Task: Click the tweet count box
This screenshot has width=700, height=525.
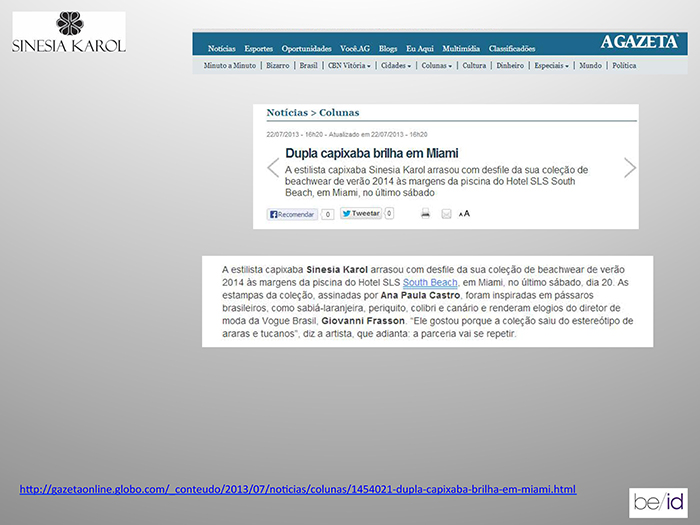Action: pyautogui.click(x=389, y=213)
